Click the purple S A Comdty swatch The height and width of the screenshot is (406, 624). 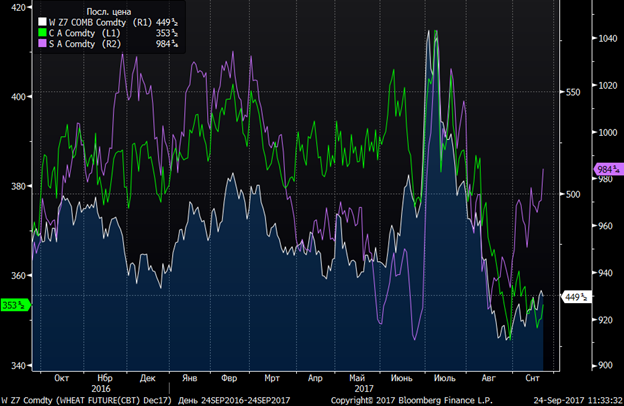coord(42,43)
